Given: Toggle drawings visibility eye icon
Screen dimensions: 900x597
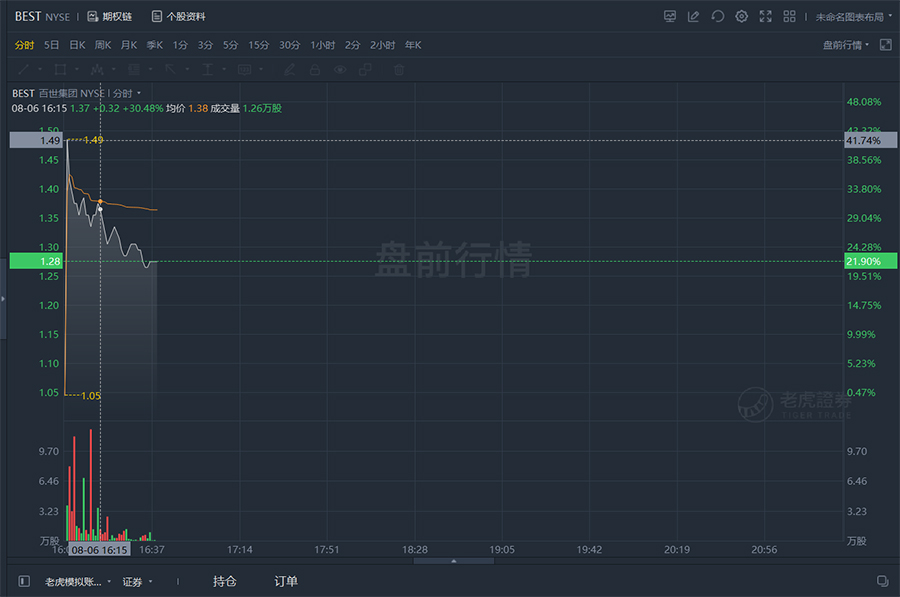Looking at the screenshot, I should click(340, 70).
